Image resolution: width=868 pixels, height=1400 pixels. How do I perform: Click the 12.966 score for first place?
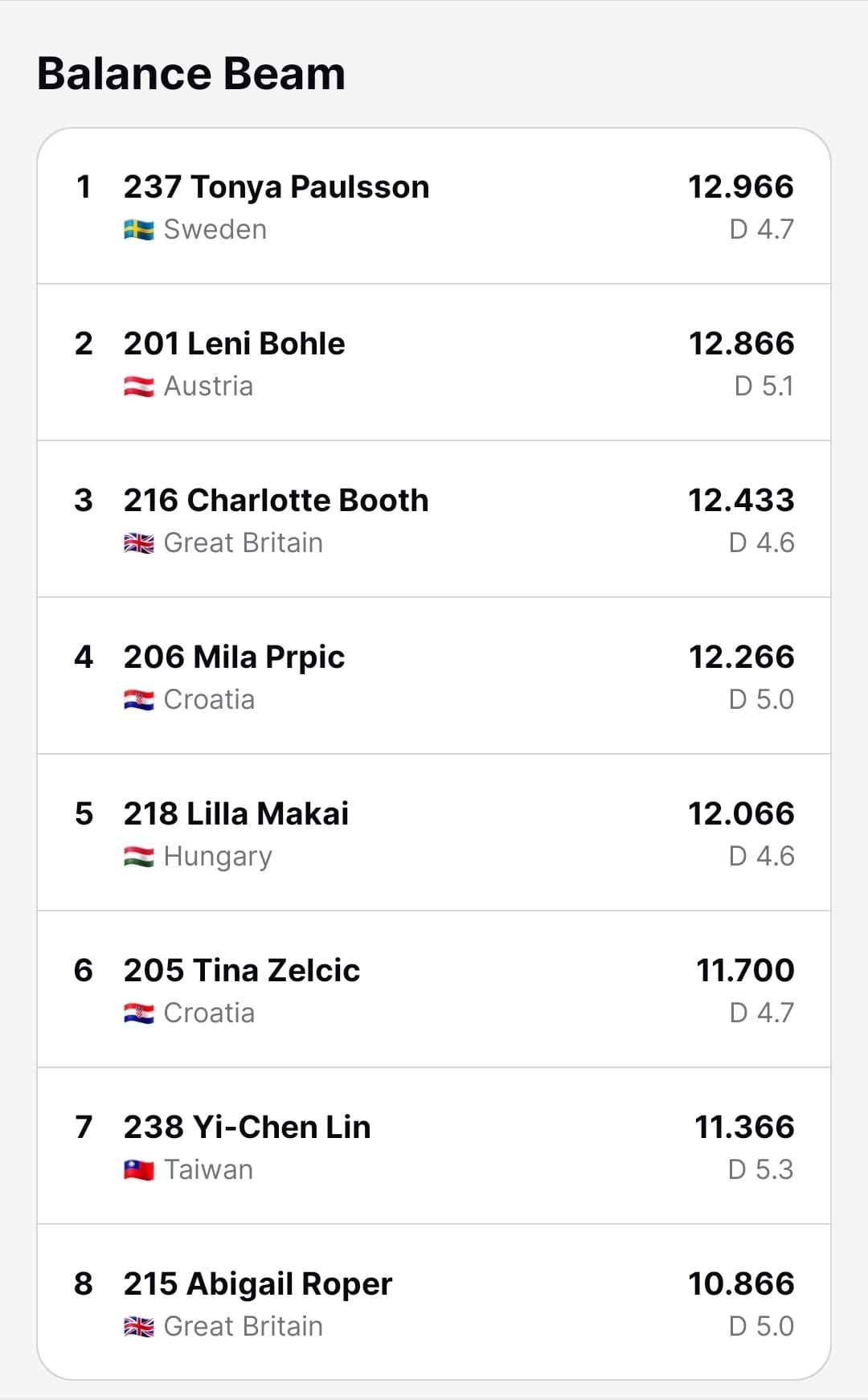coord(740,187)
